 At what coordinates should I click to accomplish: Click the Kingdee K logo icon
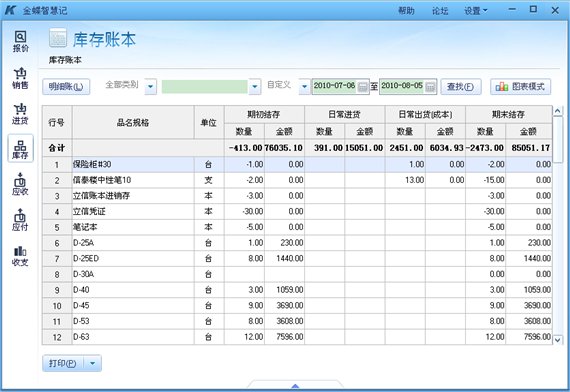tap(10, 10)
